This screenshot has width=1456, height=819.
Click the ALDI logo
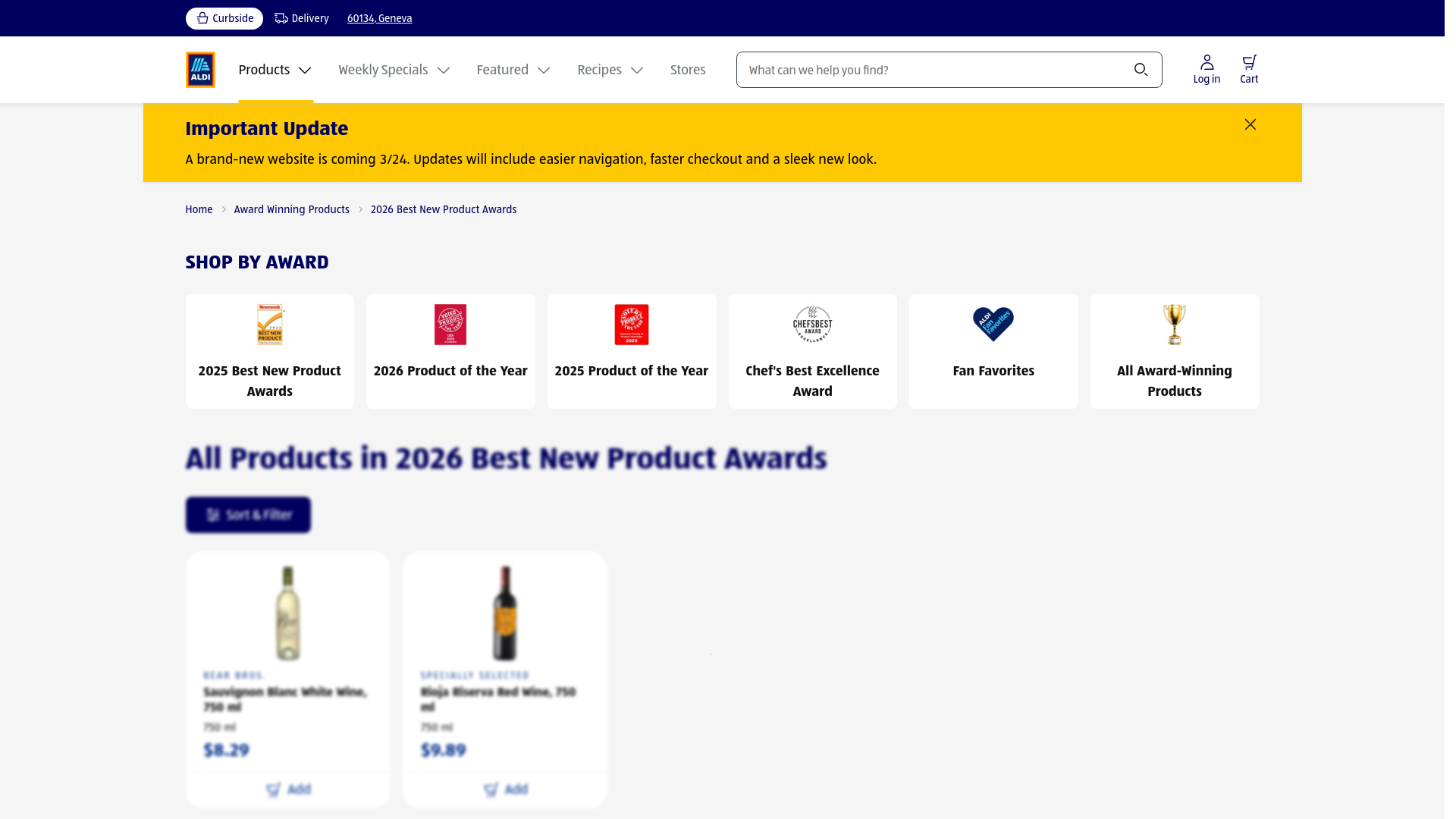coord(200,70)
